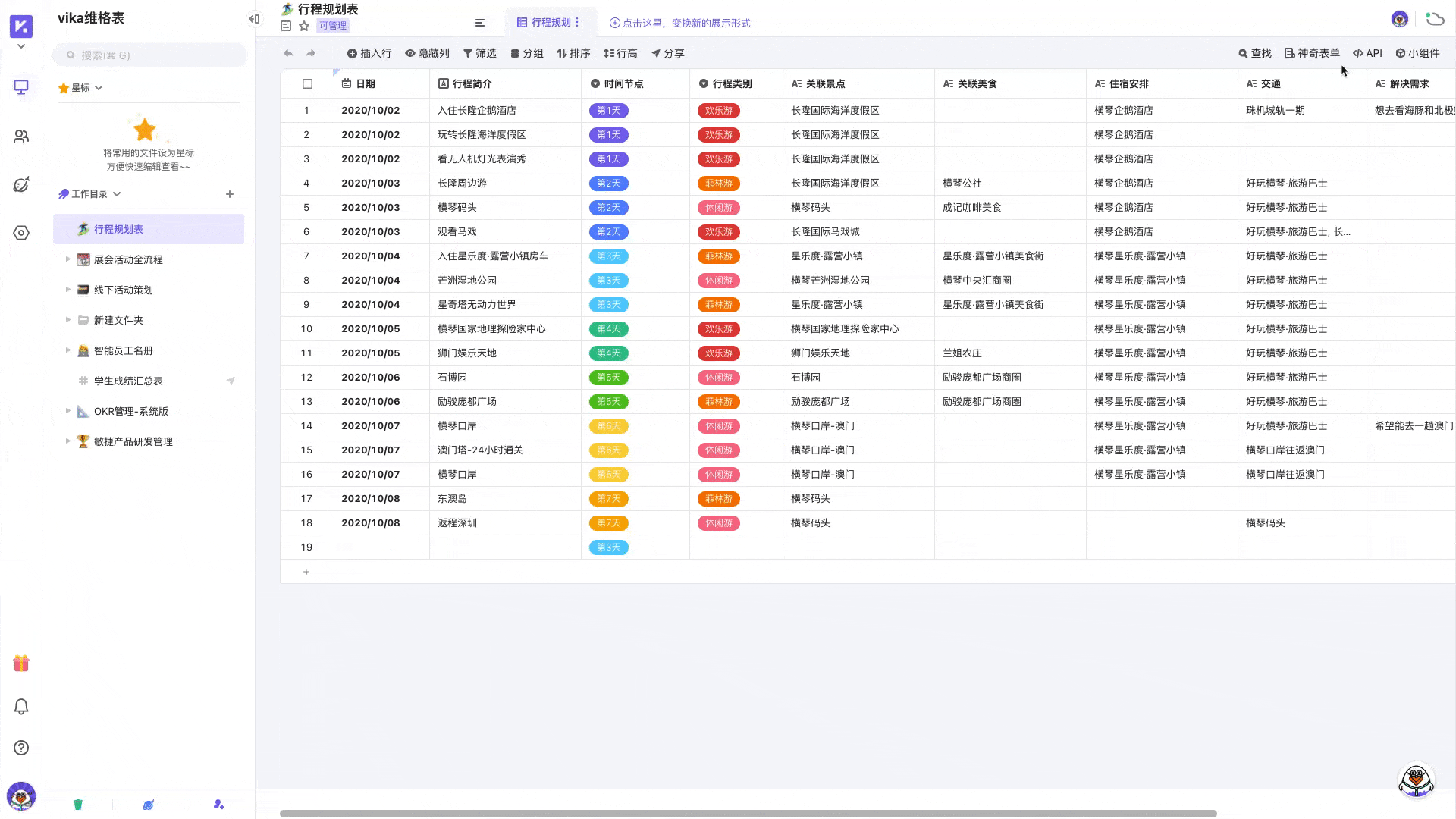The image size is (1456, 819).
Task: Adjust 行高 row height setting
Action: pyautogui.click(x=620, y=53)
